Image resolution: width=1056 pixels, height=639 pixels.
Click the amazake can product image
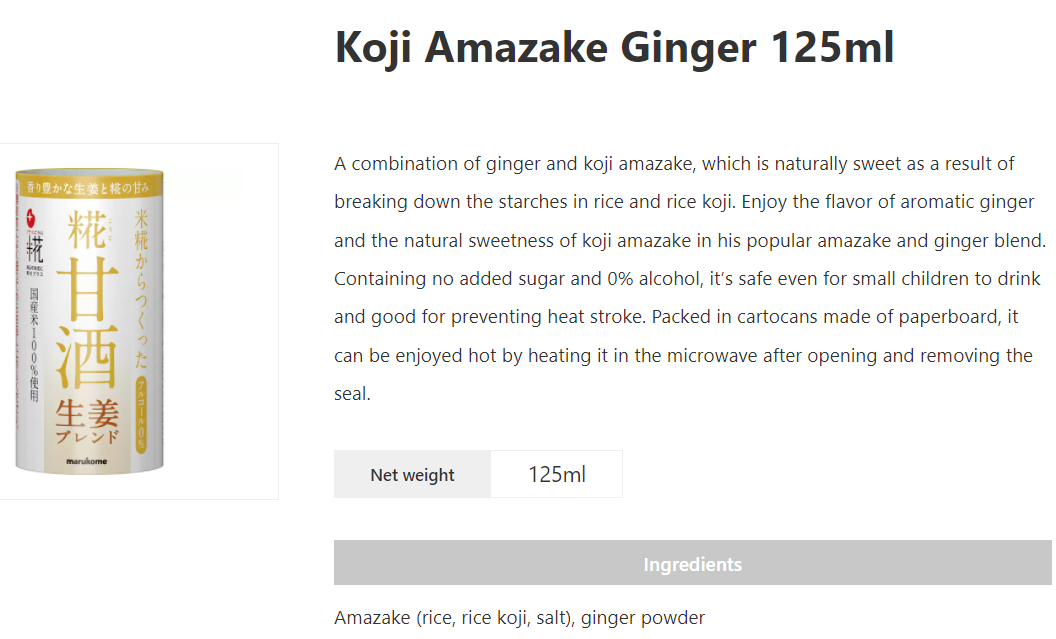(x=89, y=321)
